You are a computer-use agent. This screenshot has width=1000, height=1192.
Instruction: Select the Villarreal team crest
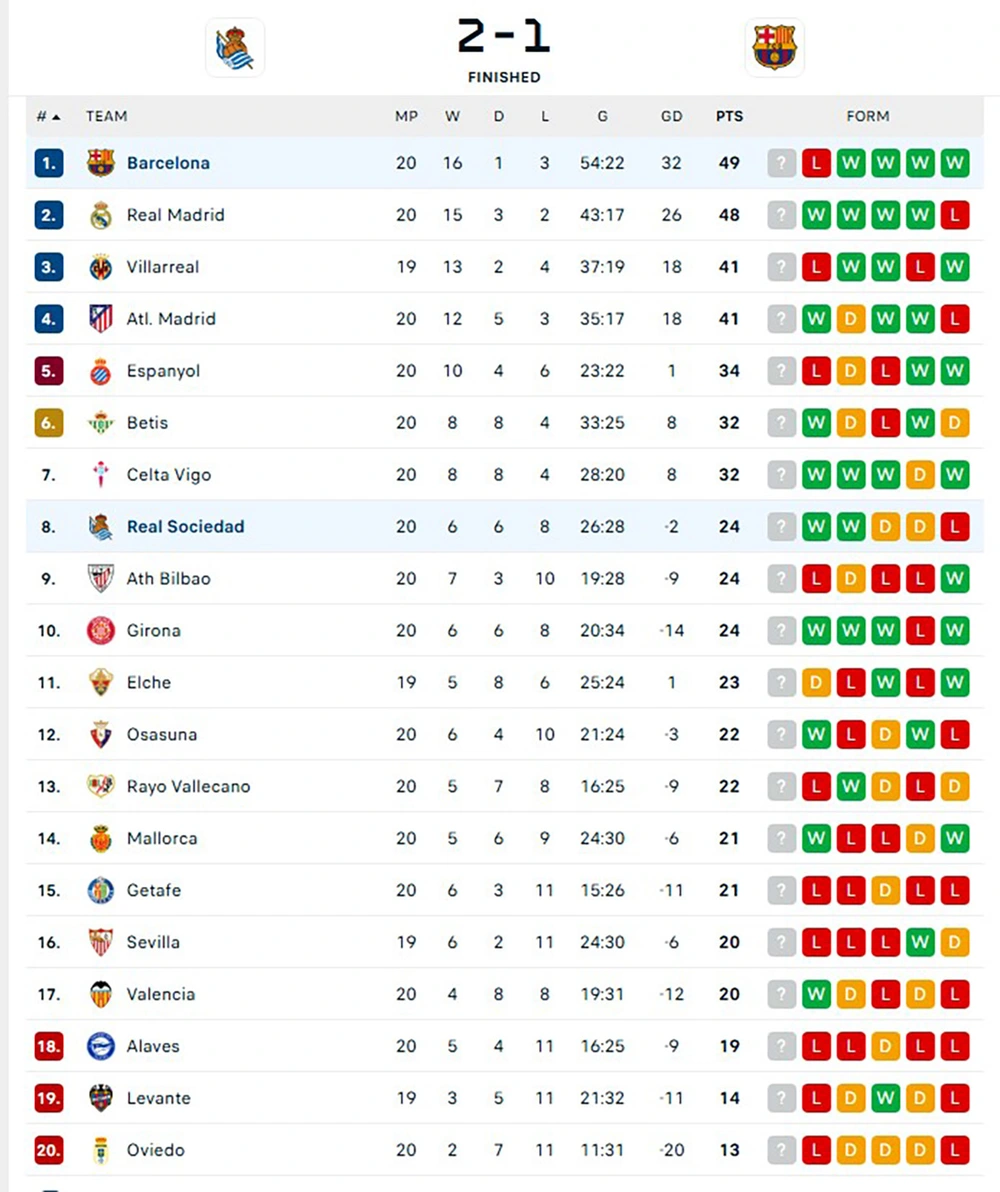click(x=100, y=267)
